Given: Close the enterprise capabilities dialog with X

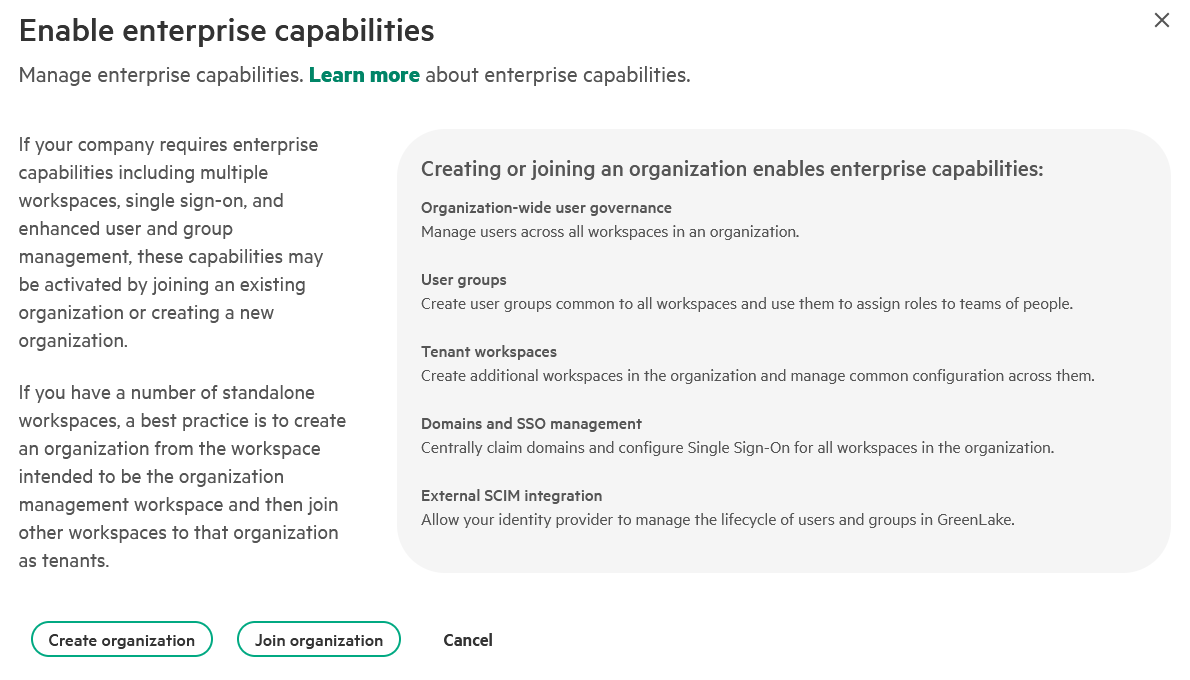Looking at the screenshot, I should (x=1161, y=20).
